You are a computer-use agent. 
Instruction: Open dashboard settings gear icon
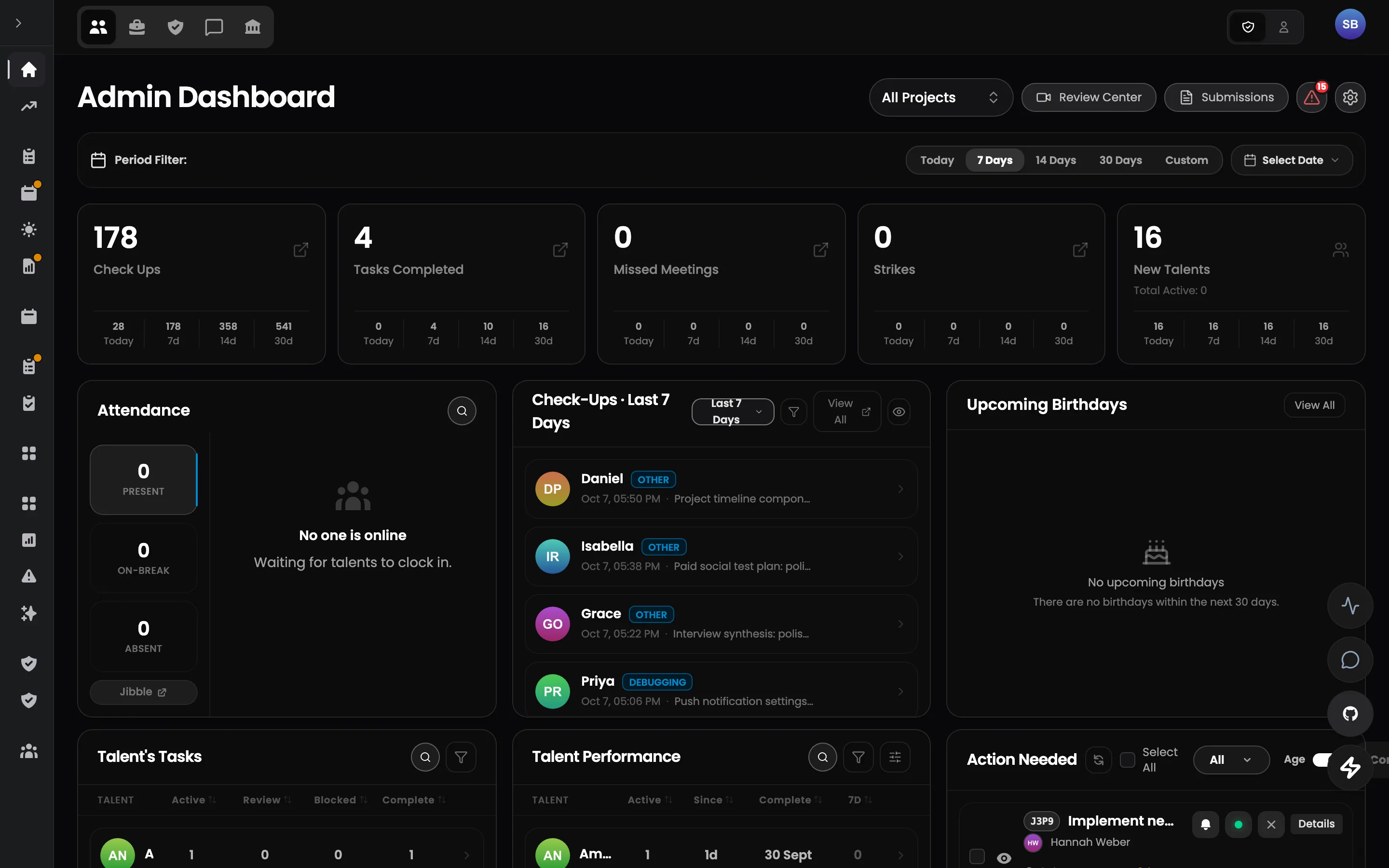point(1350,97)
